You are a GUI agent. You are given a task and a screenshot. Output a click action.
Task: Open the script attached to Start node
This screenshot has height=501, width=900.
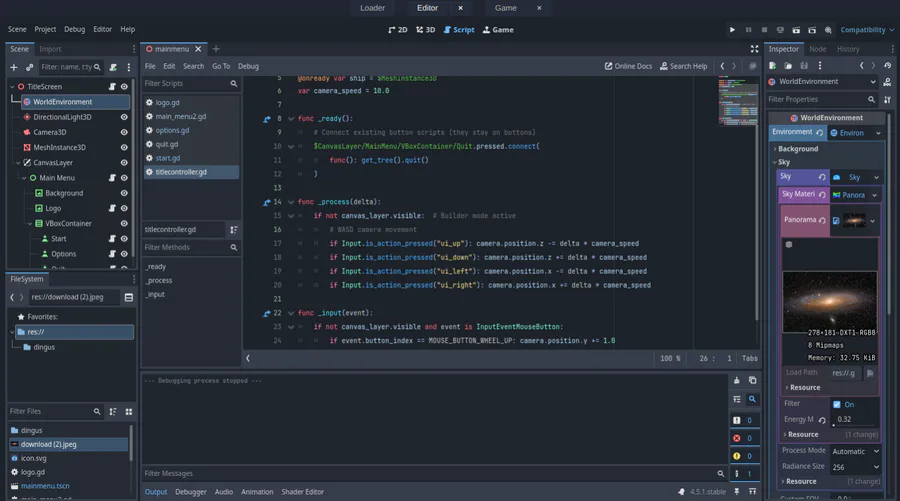pyautogui.click(x=112, y=239)
